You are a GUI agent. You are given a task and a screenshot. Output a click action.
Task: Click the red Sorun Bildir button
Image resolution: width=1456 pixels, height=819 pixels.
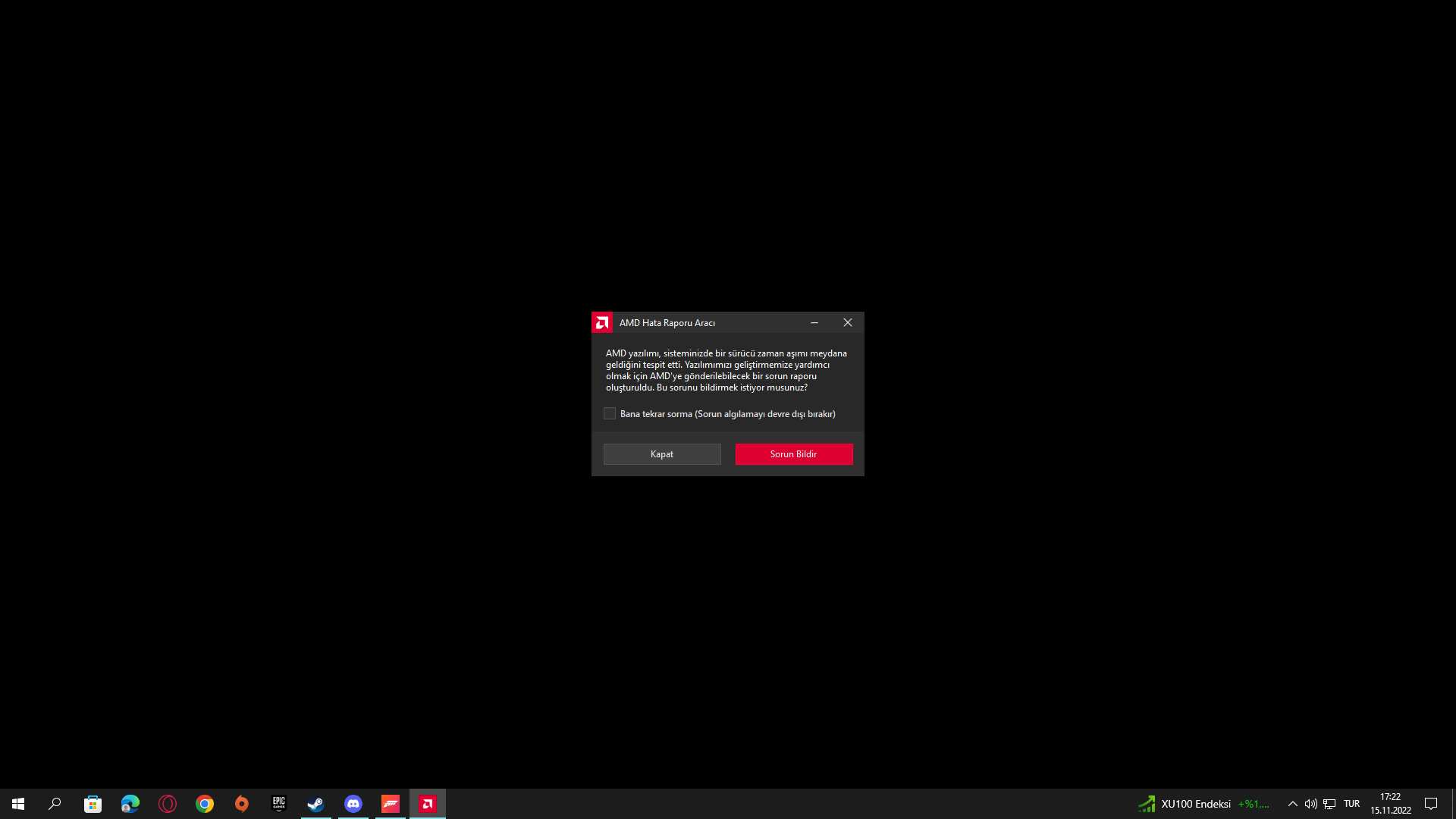(793, 454)
